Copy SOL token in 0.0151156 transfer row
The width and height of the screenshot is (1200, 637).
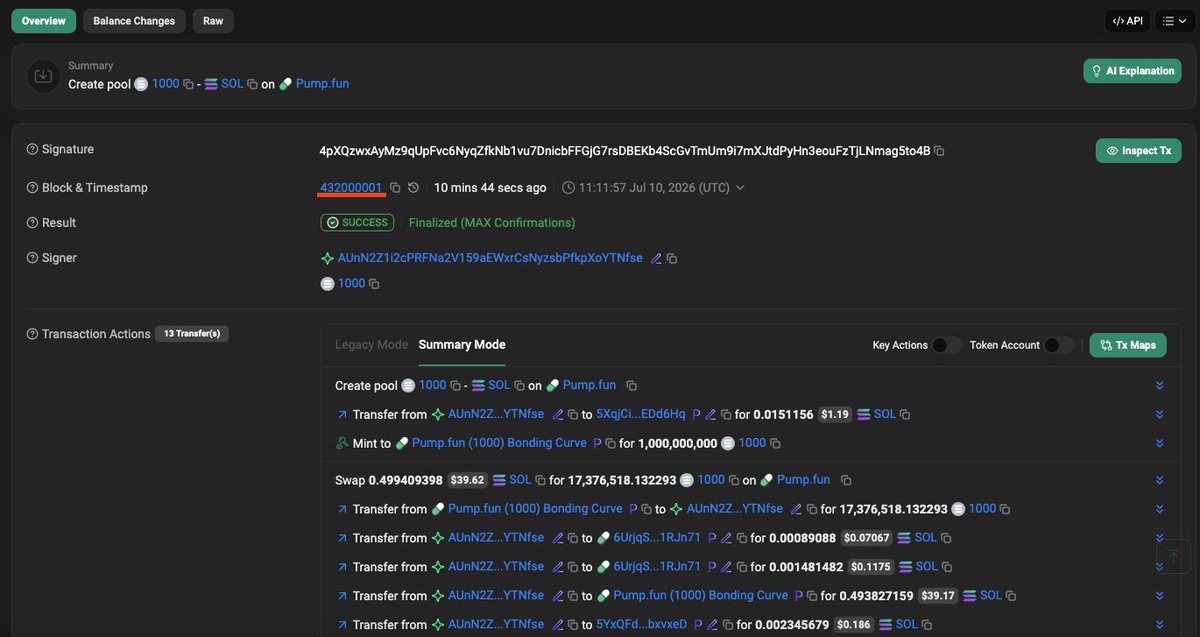[905, 414]
